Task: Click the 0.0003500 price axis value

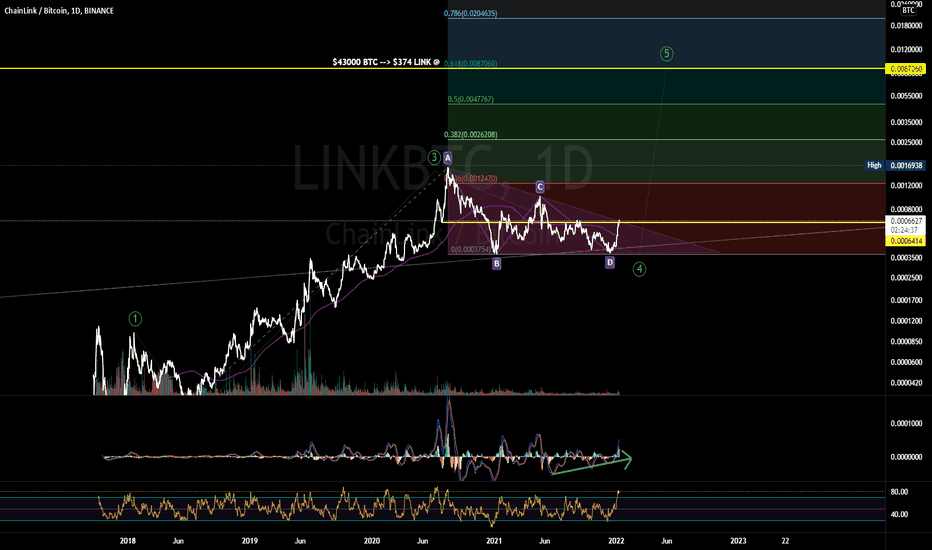Action: click(x=906, y=258)
